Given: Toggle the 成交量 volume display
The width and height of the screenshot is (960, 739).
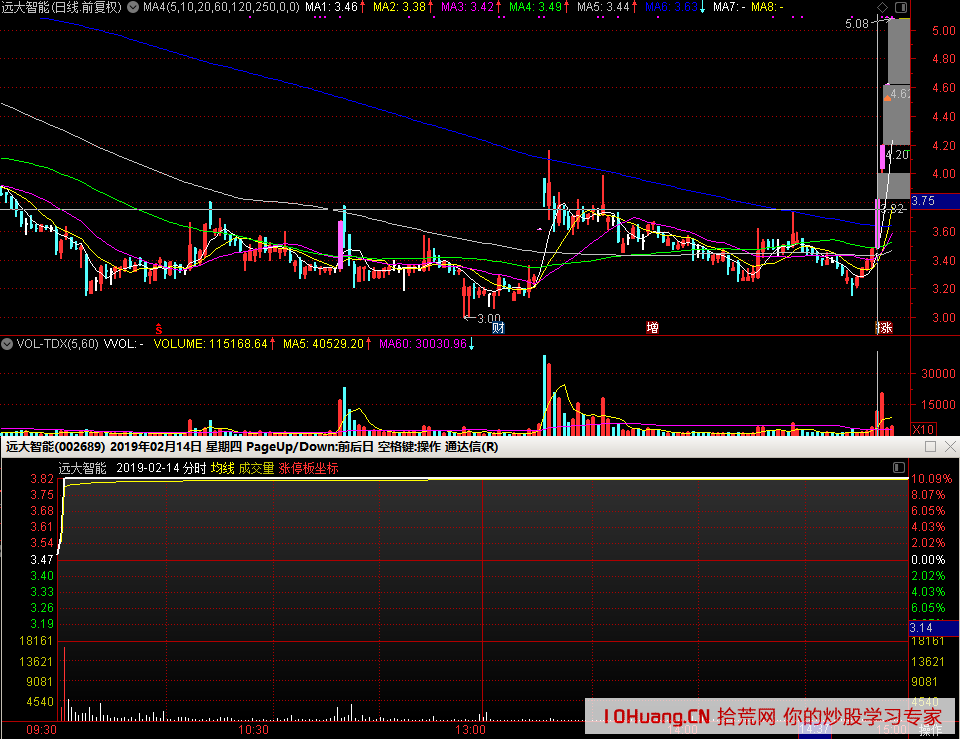Looking at the screenshot, I should click(256, 468).
